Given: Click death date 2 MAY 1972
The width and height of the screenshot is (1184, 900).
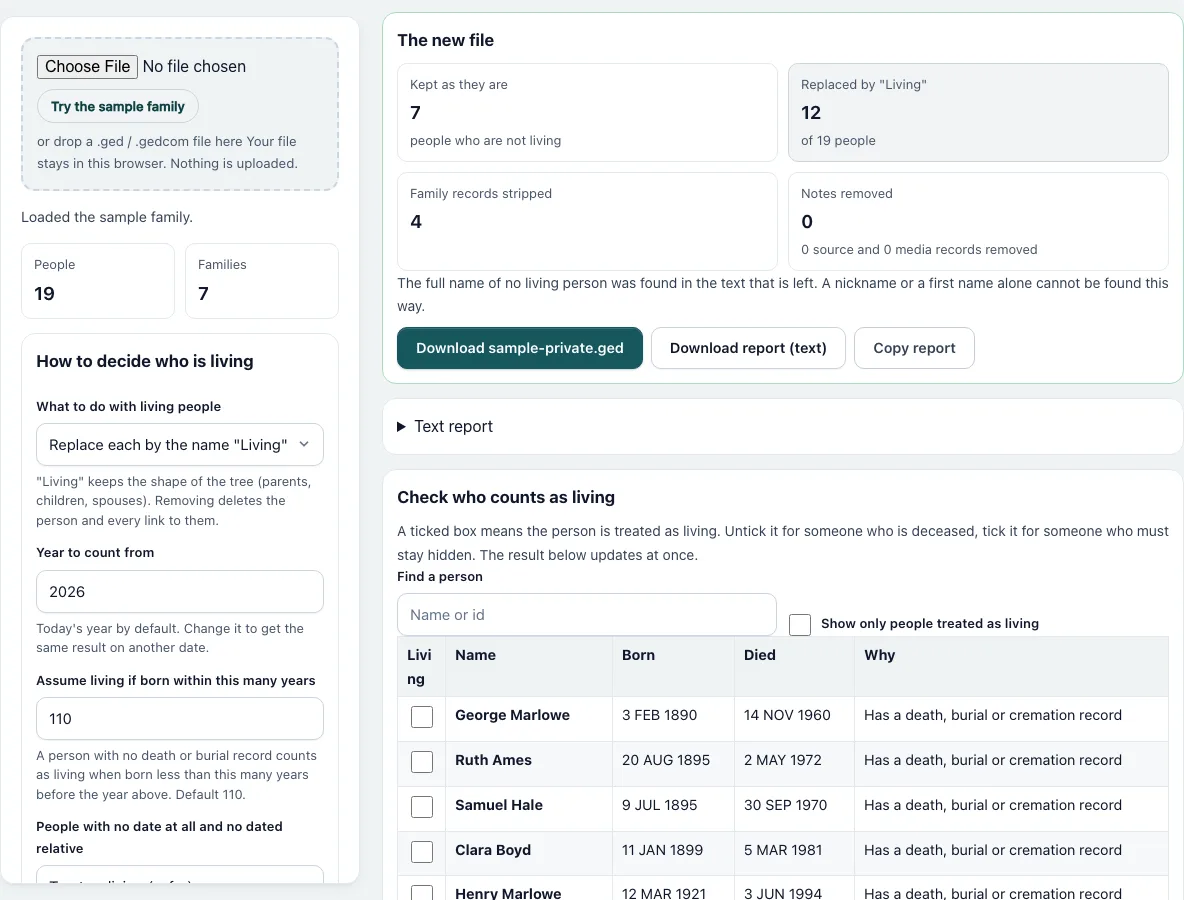Looking at the screenshot, I should (x=782, y=760).
